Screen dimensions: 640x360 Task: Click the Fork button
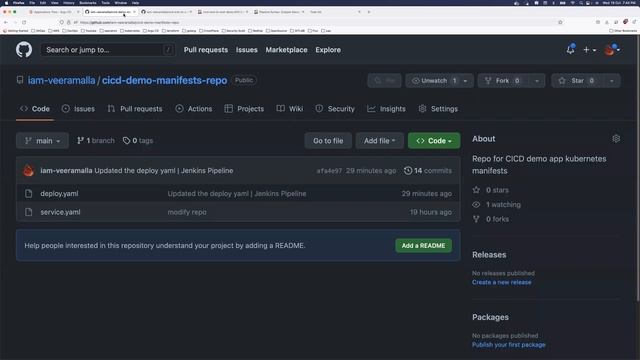[503, 81]
